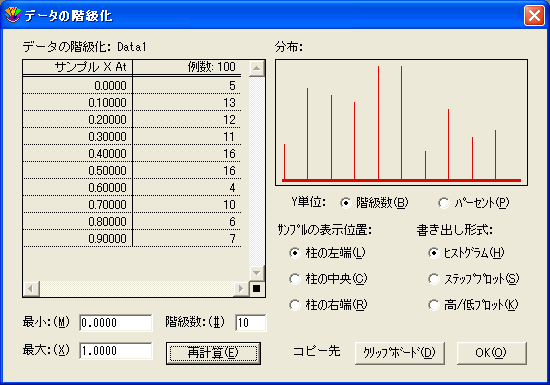Select the 0.90000 sample cell
The height and width of the screenshot is (385, 550).
point(78,238)
